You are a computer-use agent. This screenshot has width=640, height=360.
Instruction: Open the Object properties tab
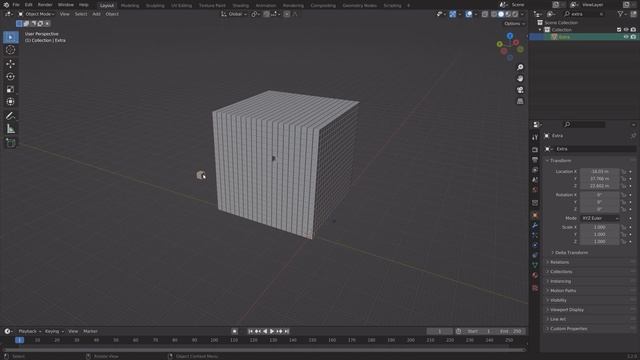535,215
